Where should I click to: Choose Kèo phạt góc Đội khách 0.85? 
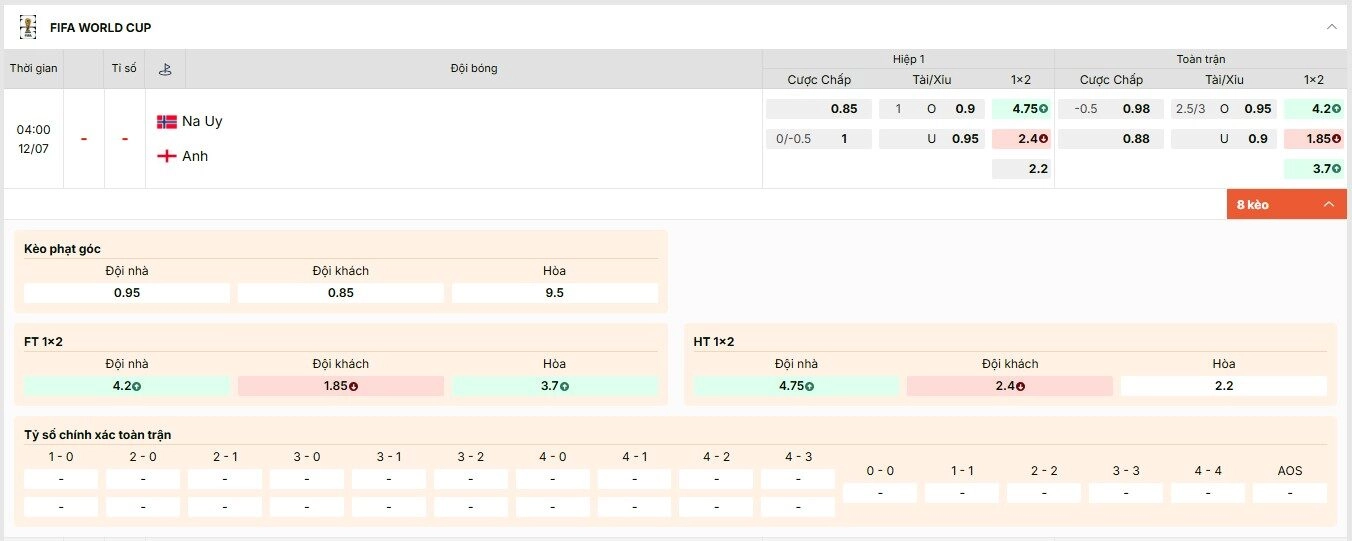(x=341, y=293)
